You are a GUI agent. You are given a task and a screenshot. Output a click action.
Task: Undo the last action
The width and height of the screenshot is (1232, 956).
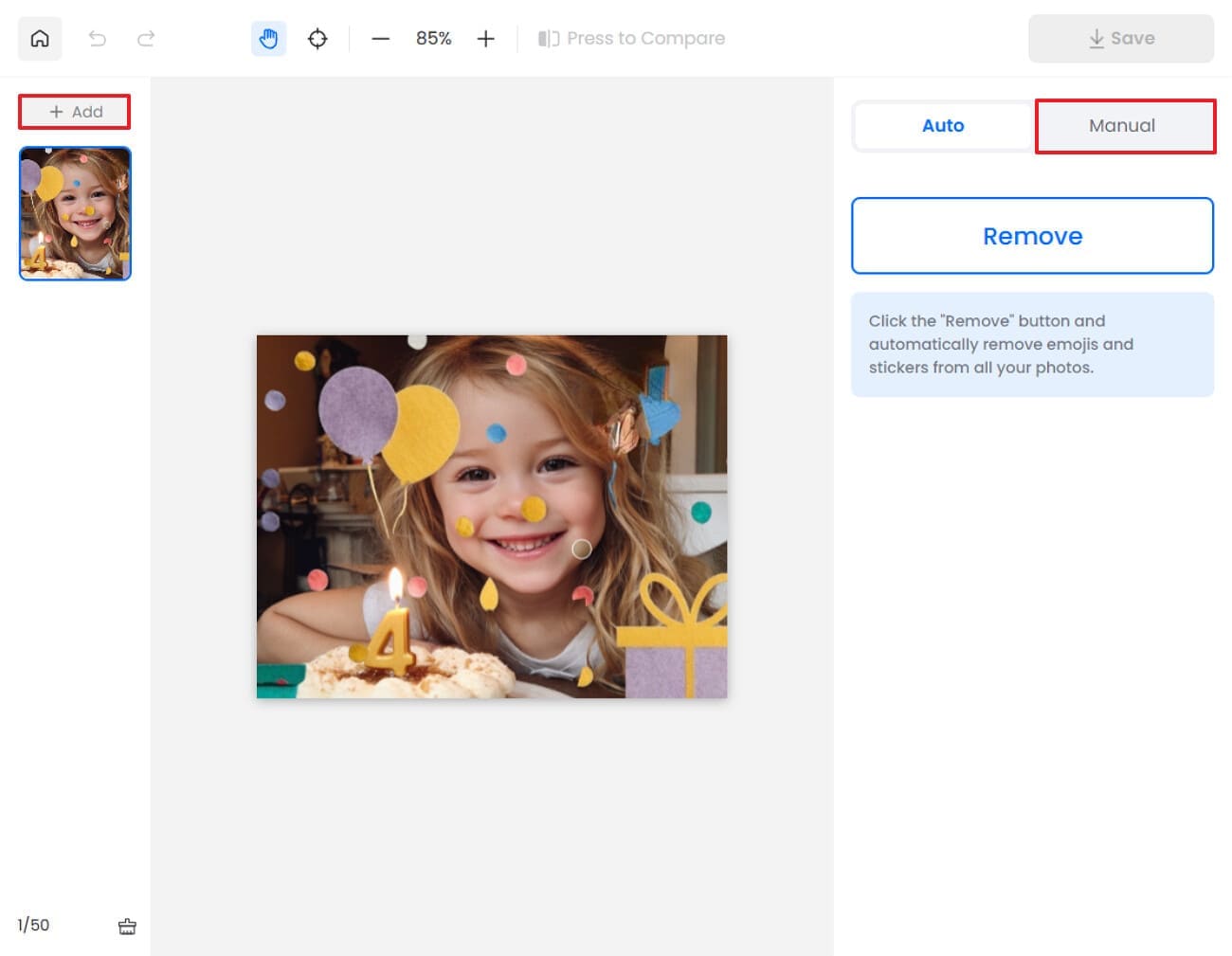point(97,39)
